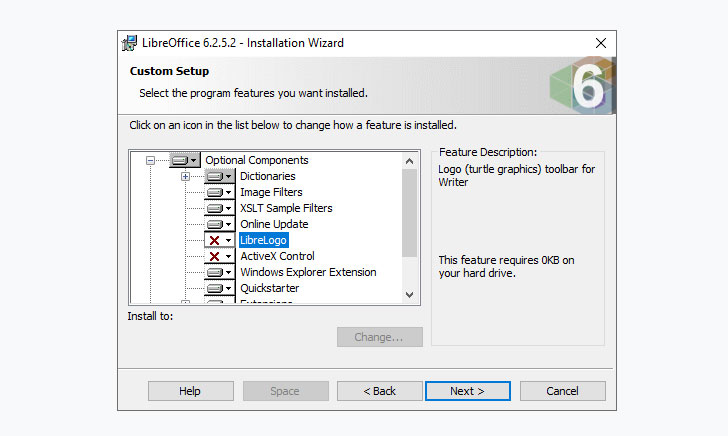Select the ActiveX Control tree item
This screenshot has height=436, width=728.
point(277,256)
